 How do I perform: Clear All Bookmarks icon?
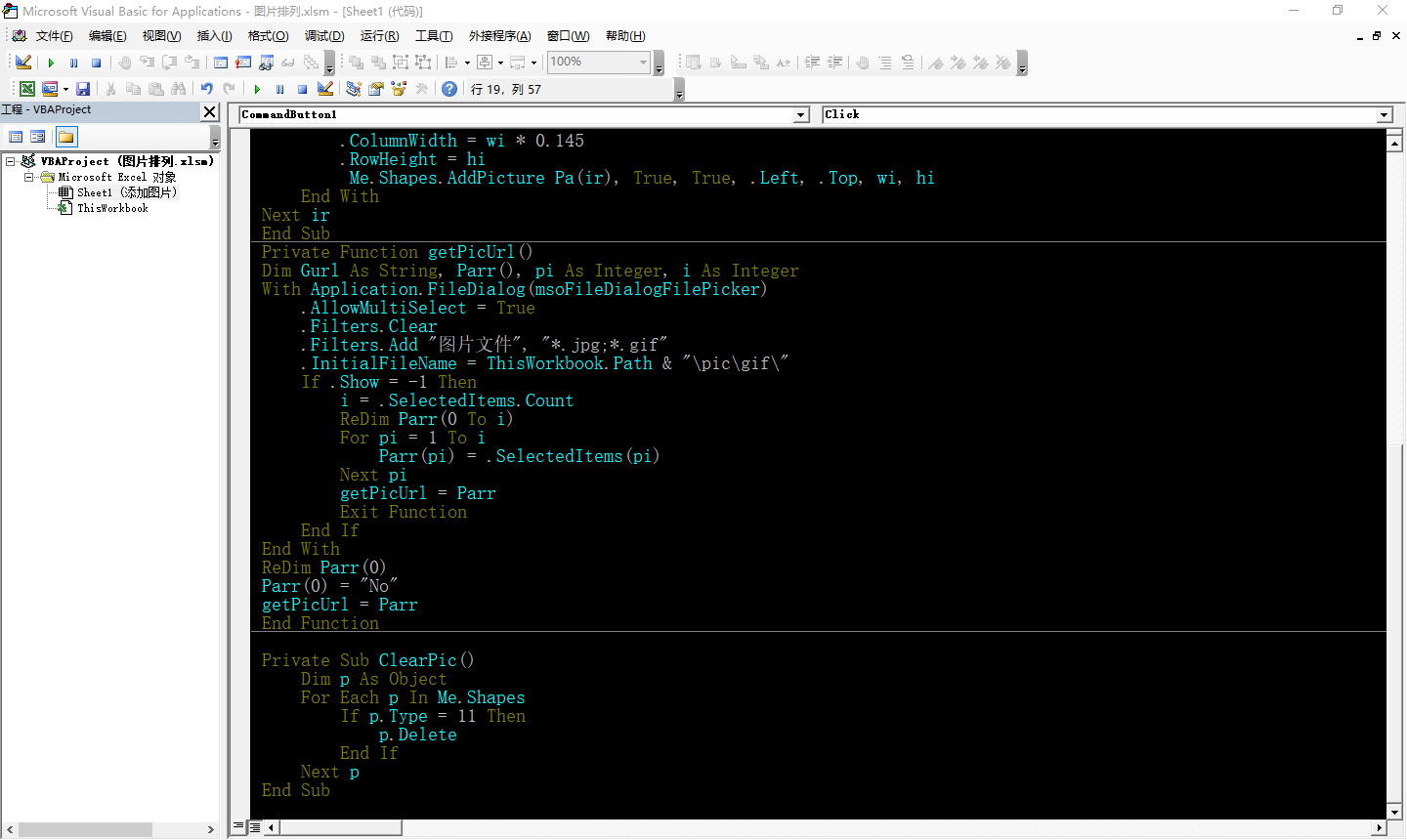[x=1003, y=63]
